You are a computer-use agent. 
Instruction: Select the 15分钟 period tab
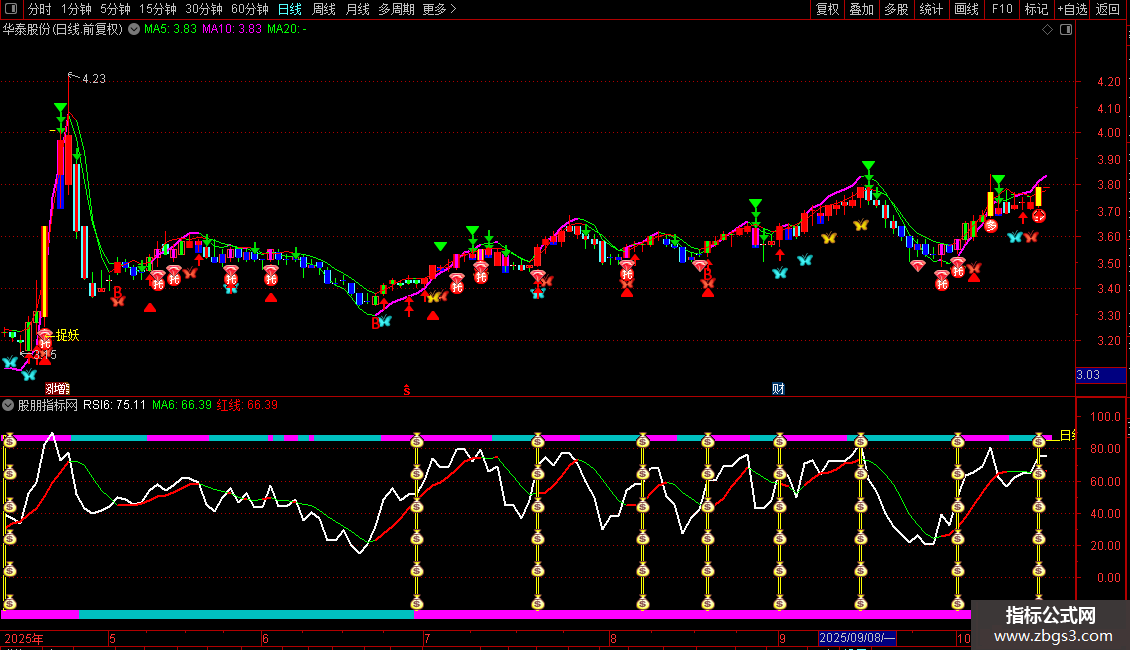(157, 9)
